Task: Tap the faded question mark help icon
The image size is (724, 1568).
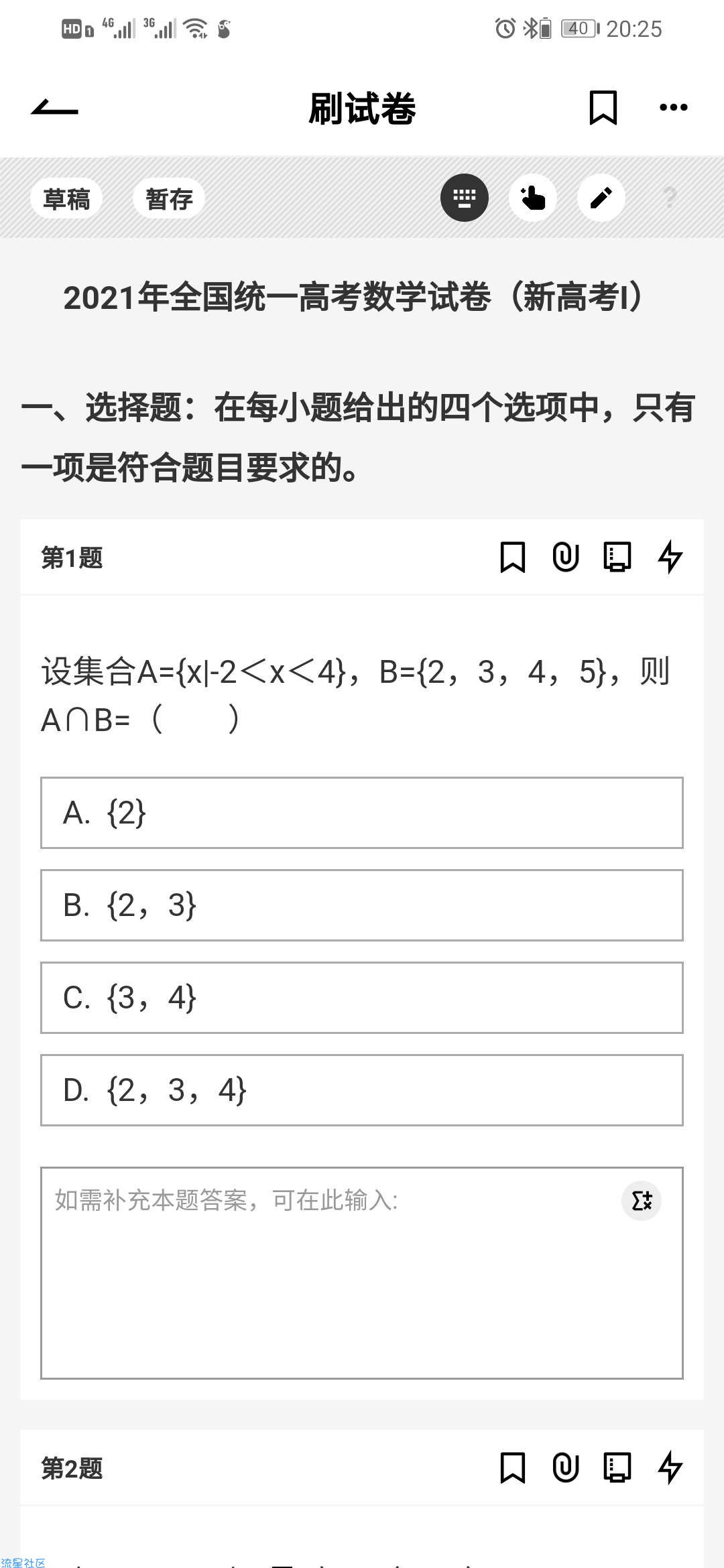Action: coord(669,198)
